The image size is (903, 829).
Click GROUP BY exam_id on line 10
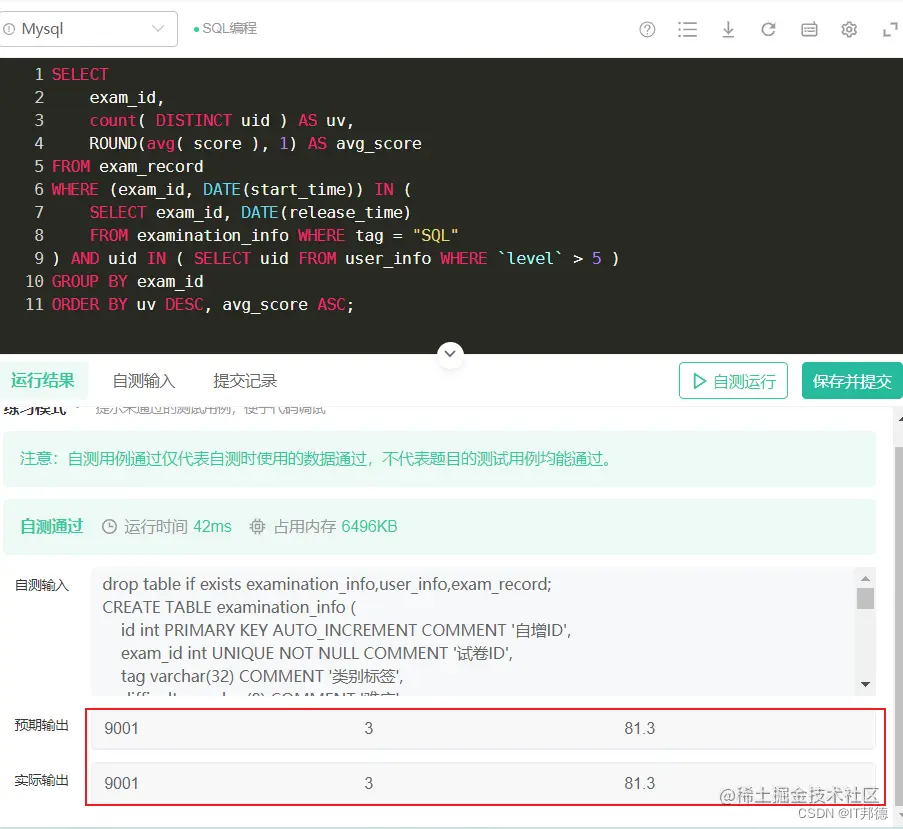pyautogui.click(x=127, y=282)
